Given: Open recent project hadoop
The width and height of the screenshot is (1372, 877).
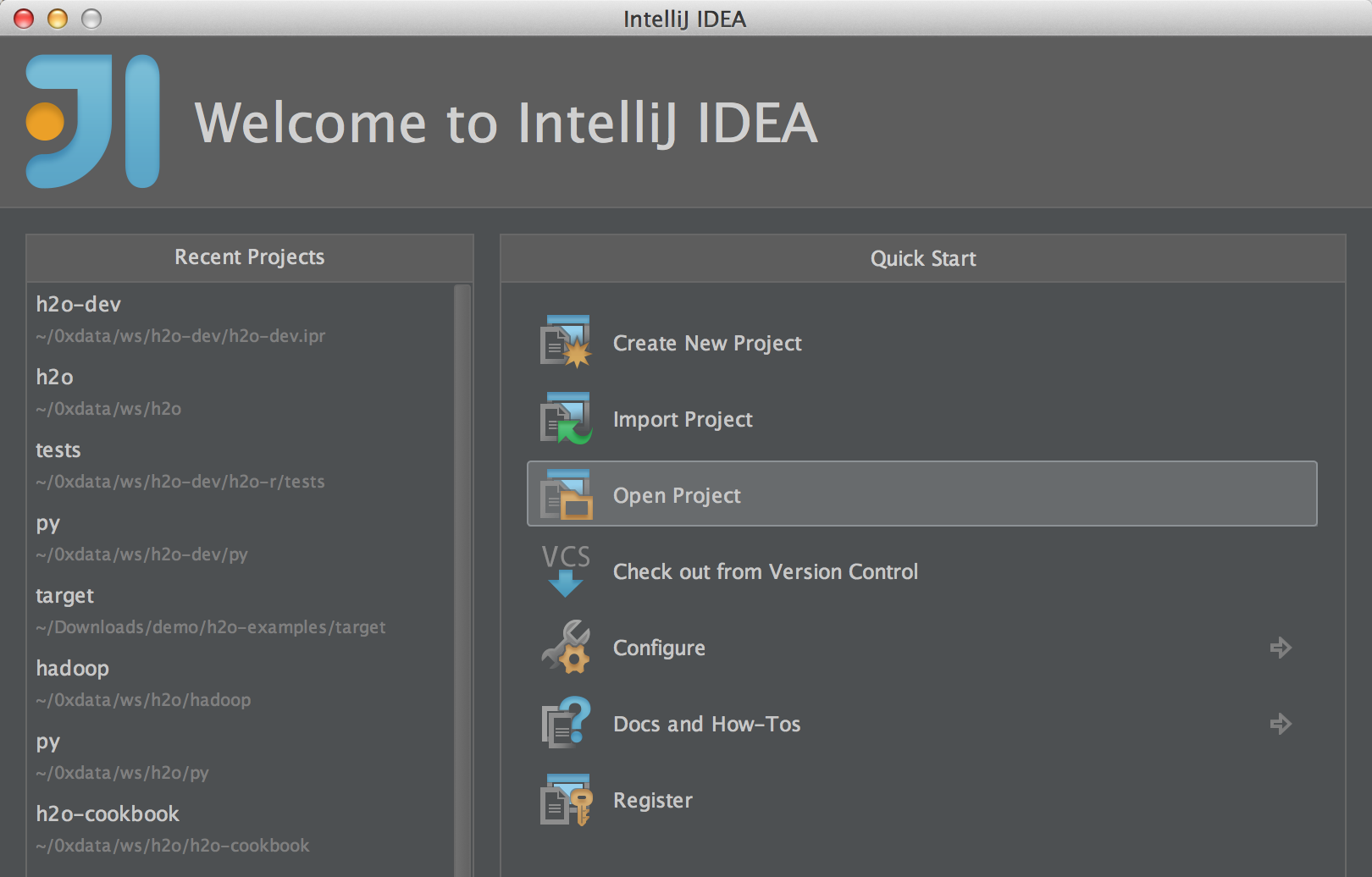Looking at the screenshot, I should coord(72,669).
